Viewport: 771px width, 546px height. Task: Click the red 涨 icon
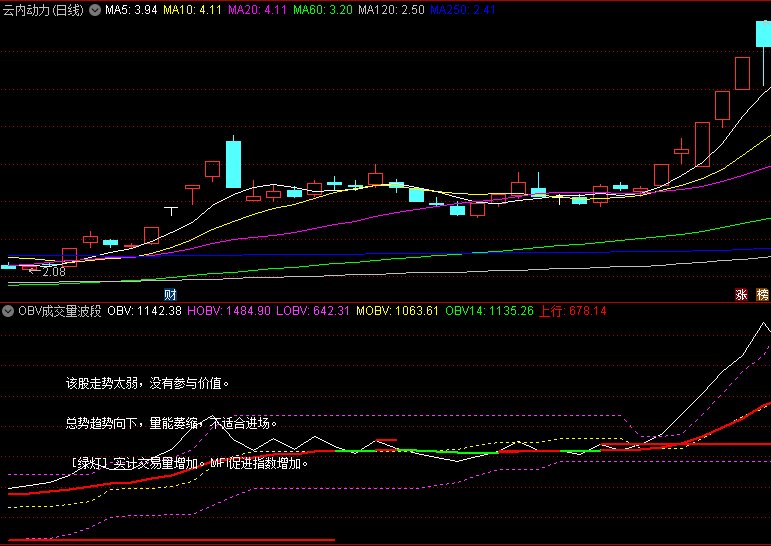point(741,295)
